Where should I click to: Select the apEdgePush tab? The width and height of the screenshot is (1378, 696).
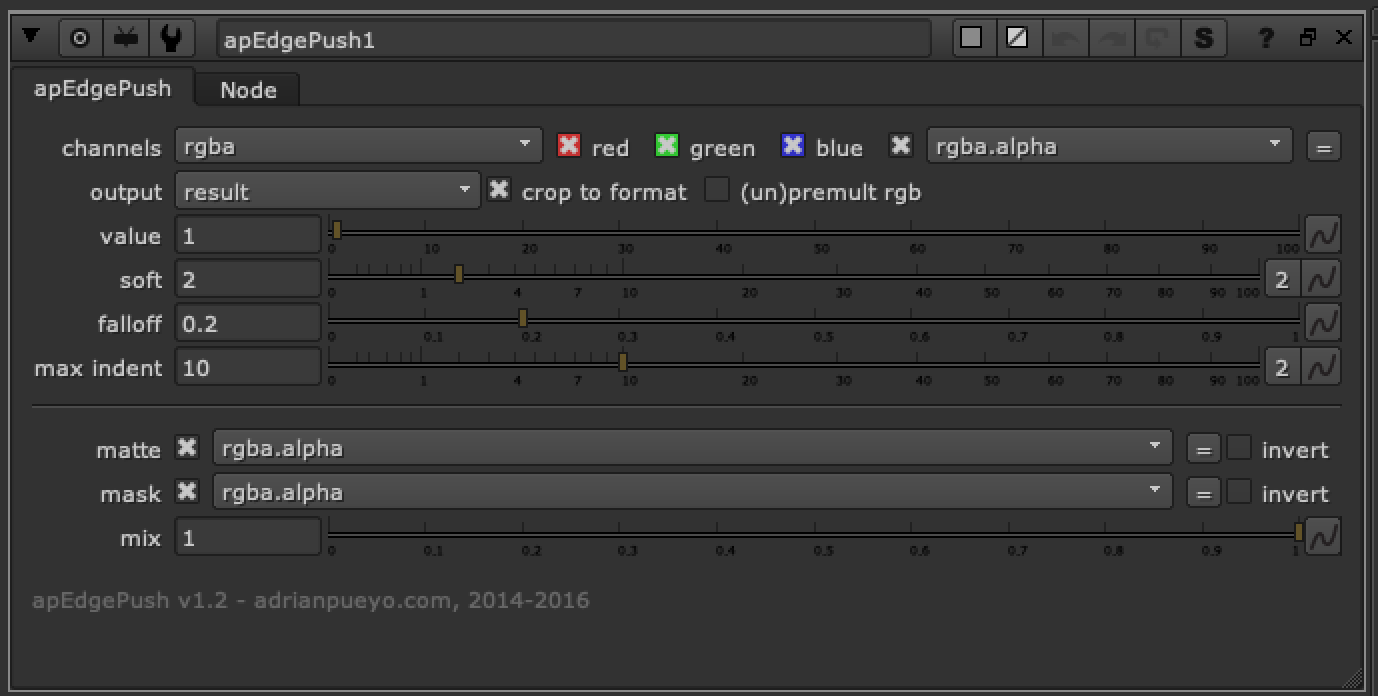104,88
